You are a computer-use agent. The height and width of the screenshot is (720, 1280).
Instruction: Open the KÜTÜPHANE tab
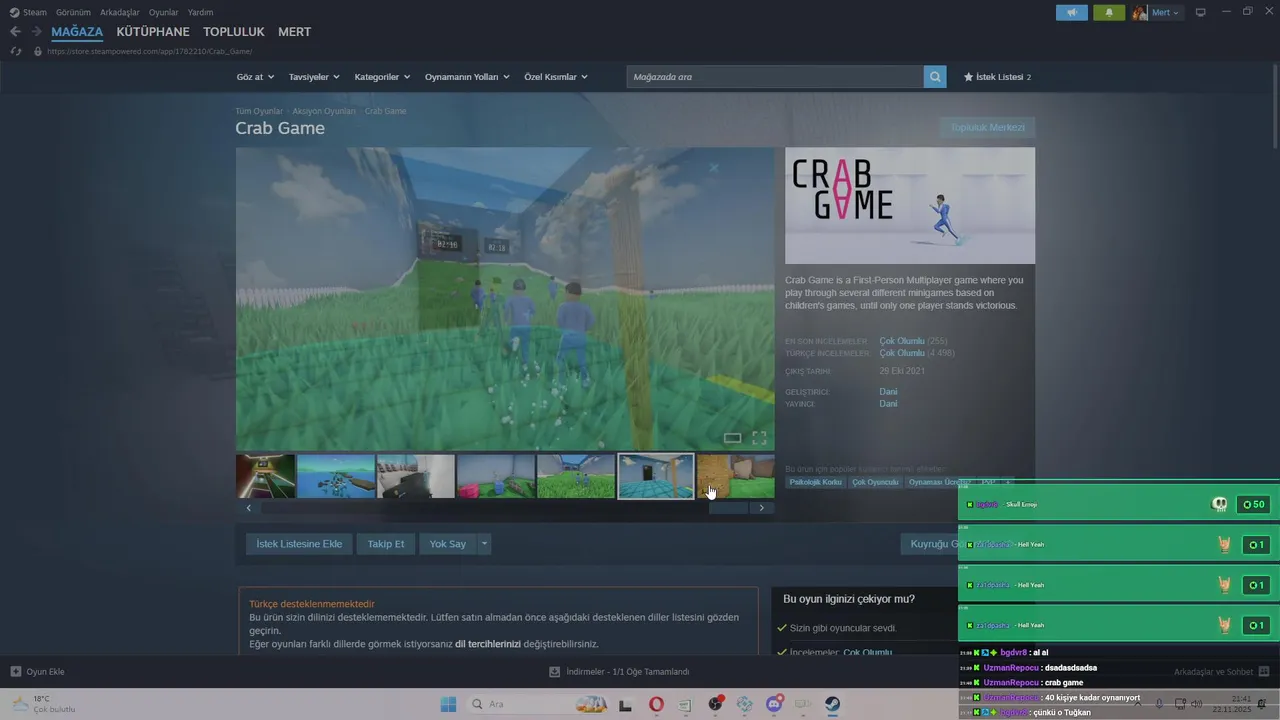pyautogui.click(x=153, y=32)
